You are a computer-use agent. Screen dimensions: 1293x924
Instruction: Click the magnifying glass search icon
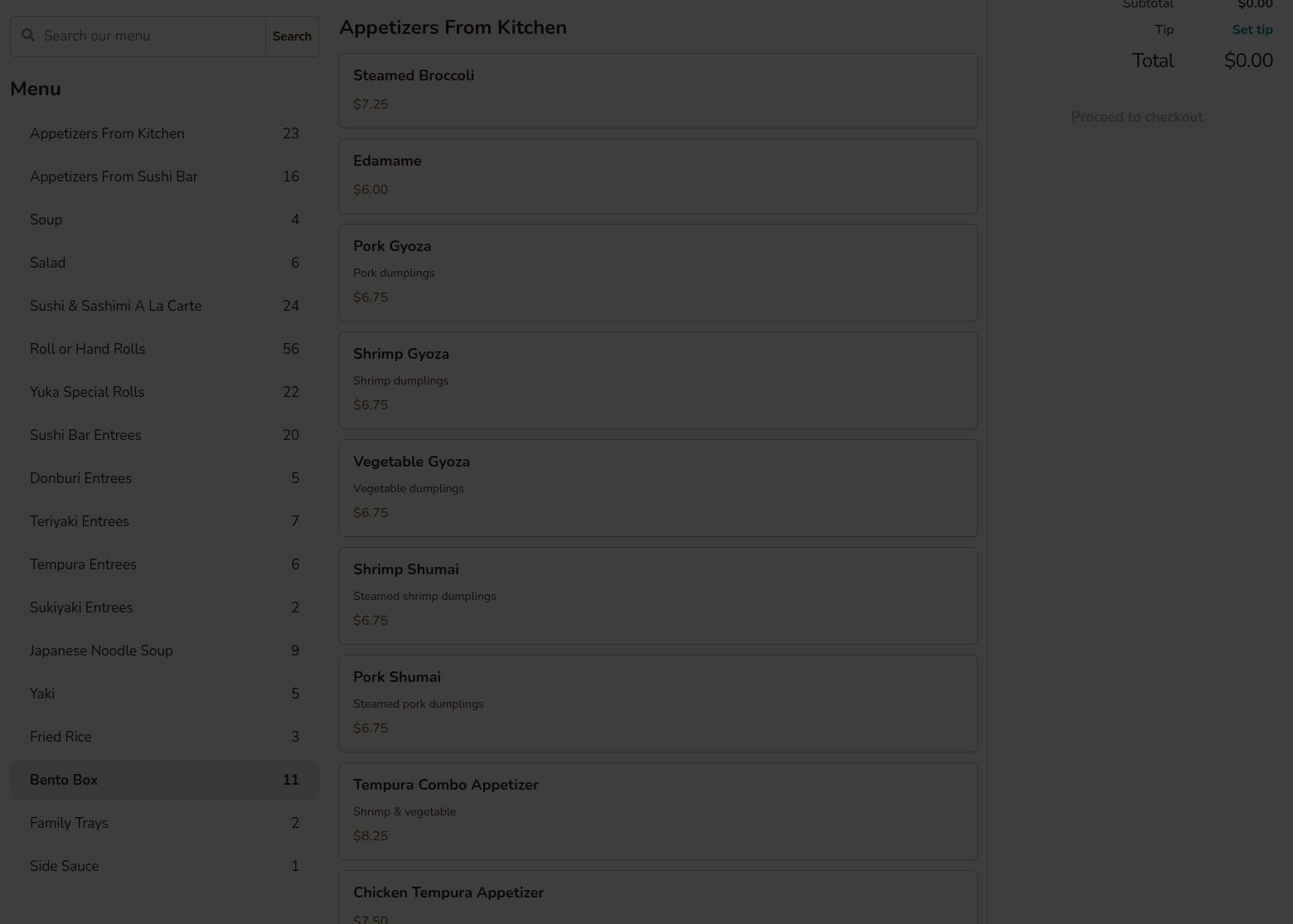click(x=28, y=36)
